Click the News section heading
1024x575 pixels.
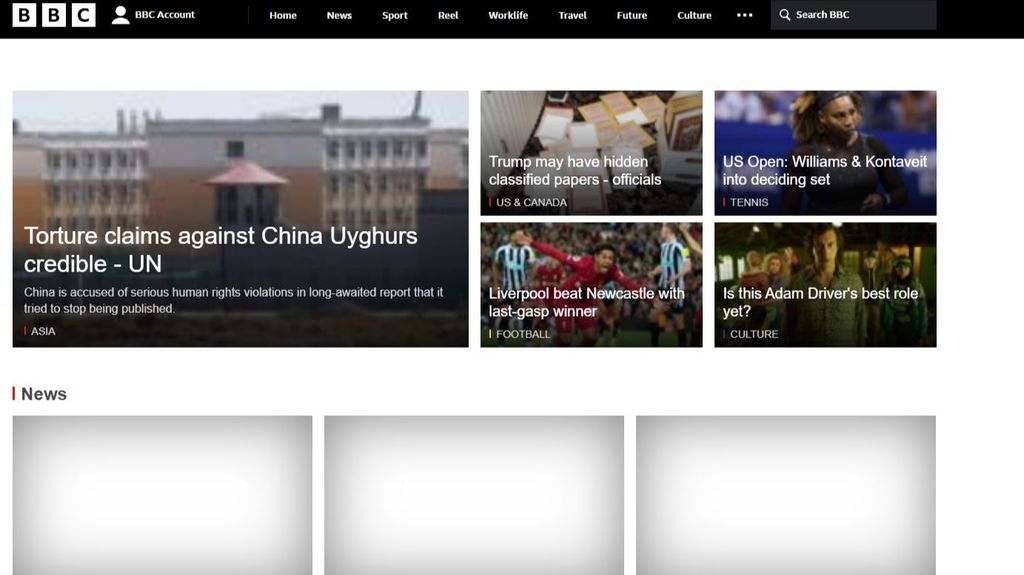pos(44,393)
